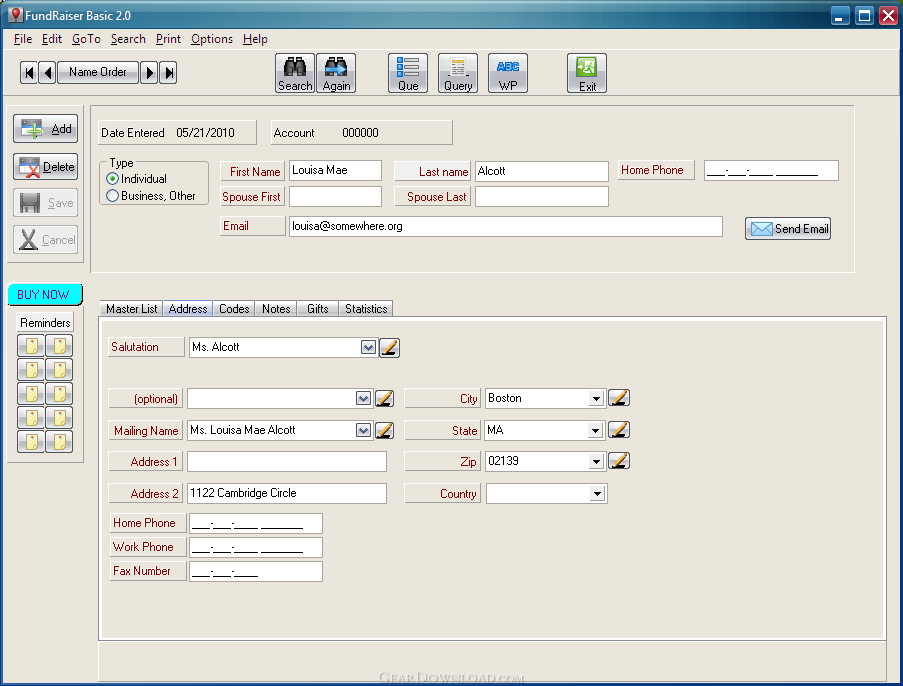This screenshot has height=686, width=903.
Task: Open the Que list icon
Action: pos(408,73)
